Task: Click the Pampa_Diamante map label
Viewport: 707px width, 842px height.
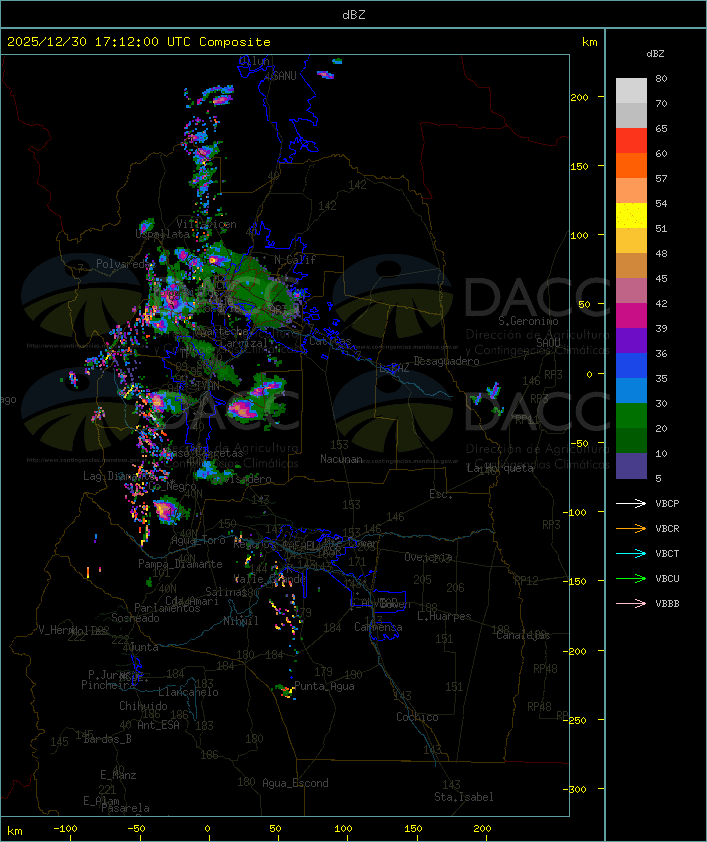Action: click(180, 564)
